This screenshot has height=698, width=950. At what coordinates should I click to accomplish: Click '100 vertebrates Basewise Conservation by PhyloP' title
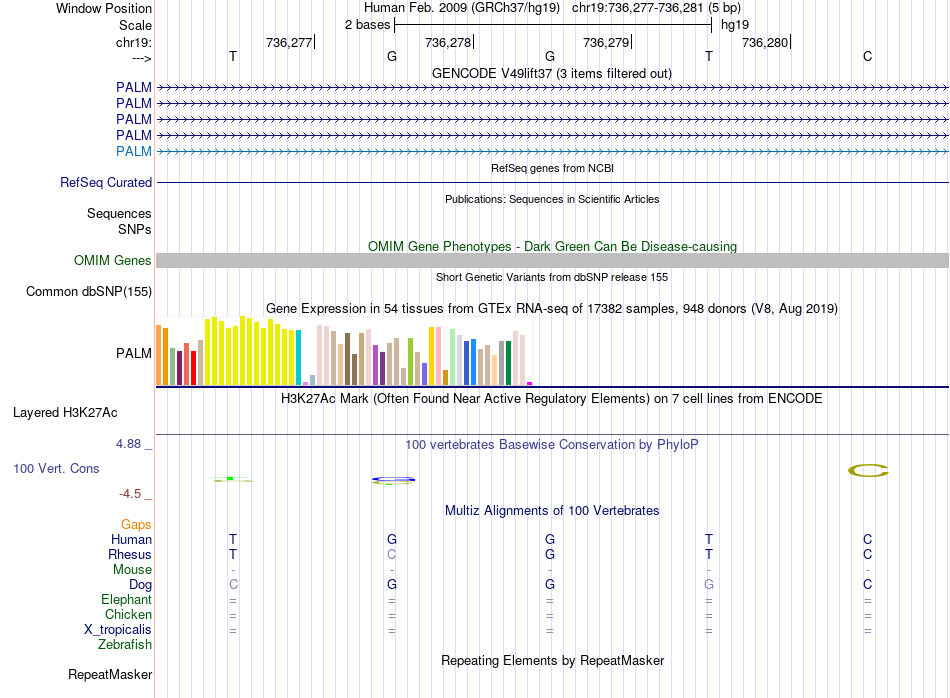coord(552,445)
